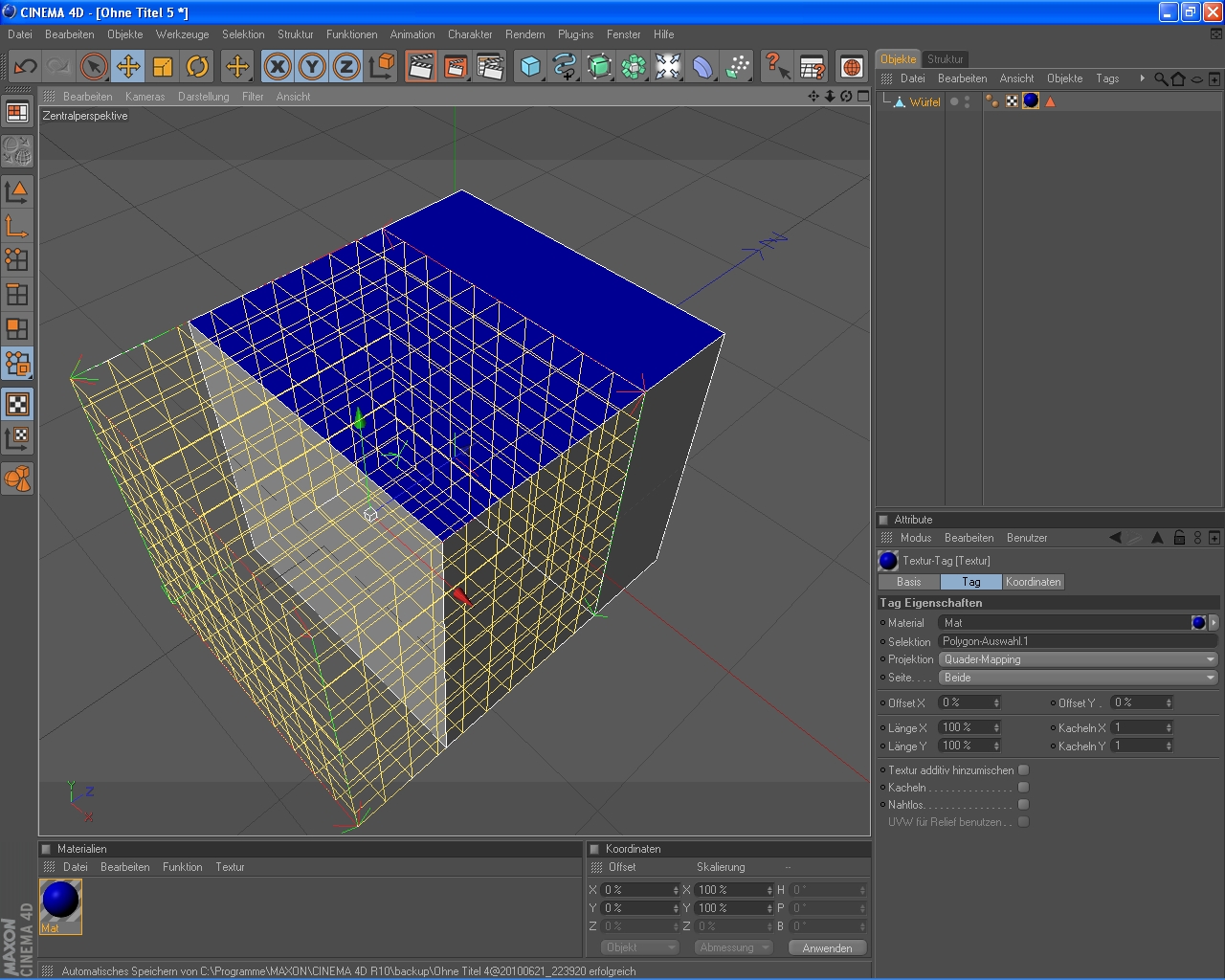Image resolution: width=1225 pixels, height=980 pixels.
Task: Select the blue Mat material thumbnail
Action: click(x=60, y=902)
